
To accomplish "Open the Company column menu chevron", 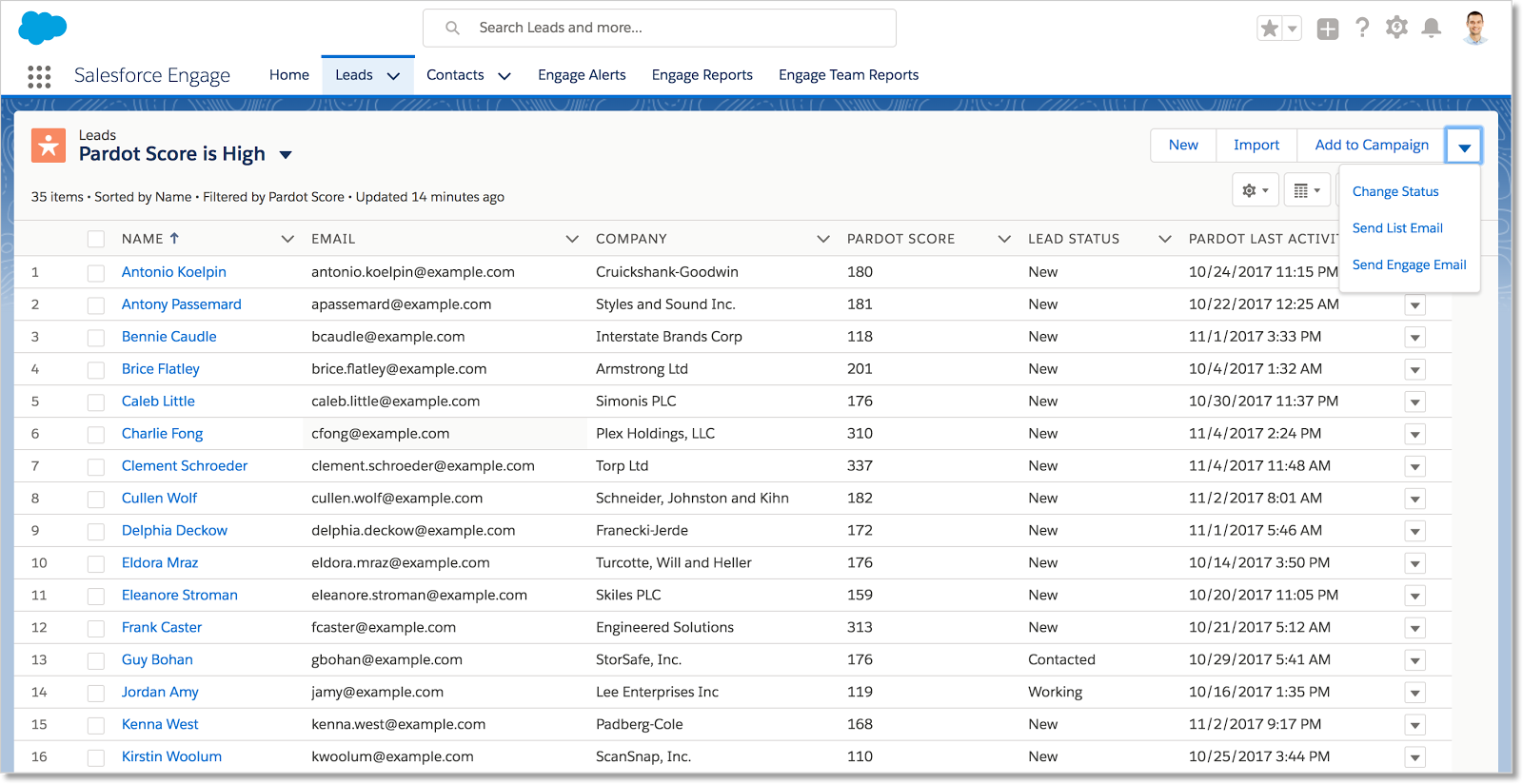I will click(x=823, y=239).
